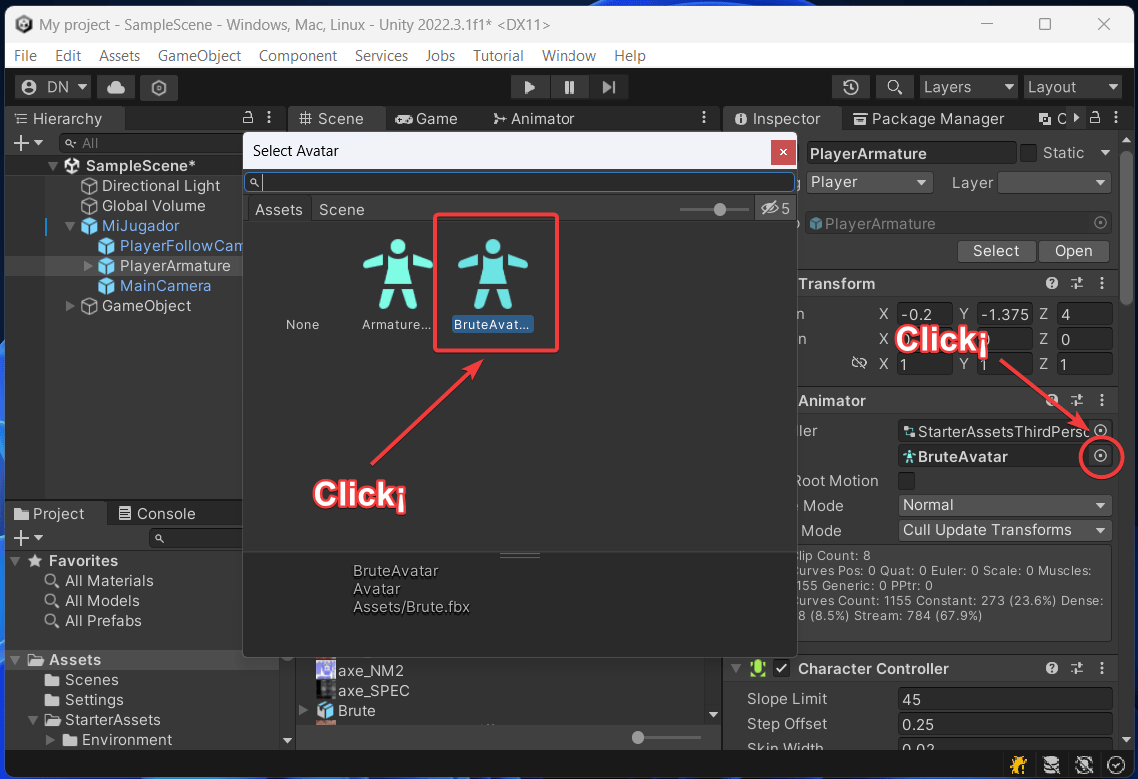Open Undo History clock icon
The height and width of the screenshot is (779, 1138).
tap(851, 87)
